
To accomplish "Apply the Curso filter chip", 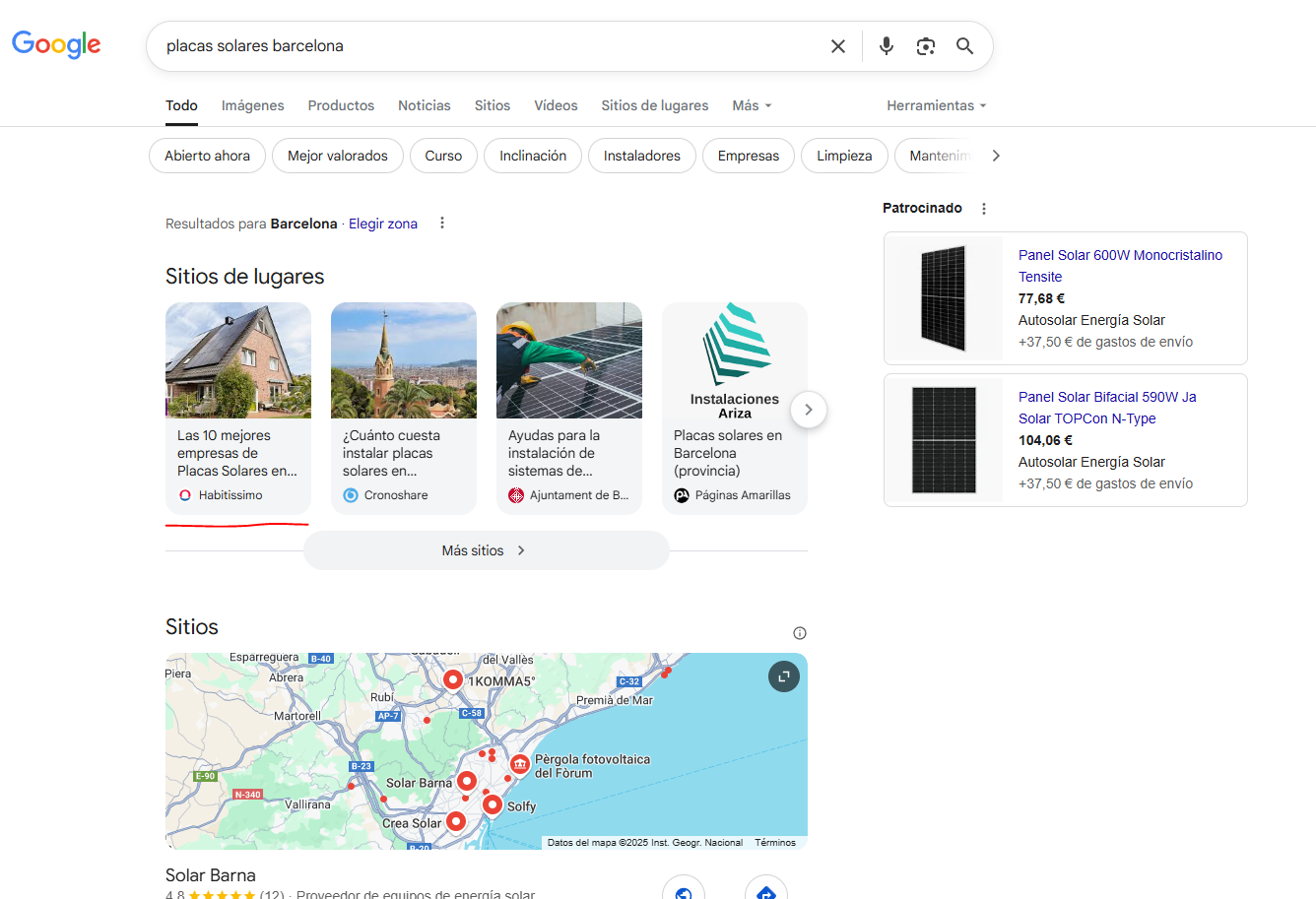I will click(443, 156).
